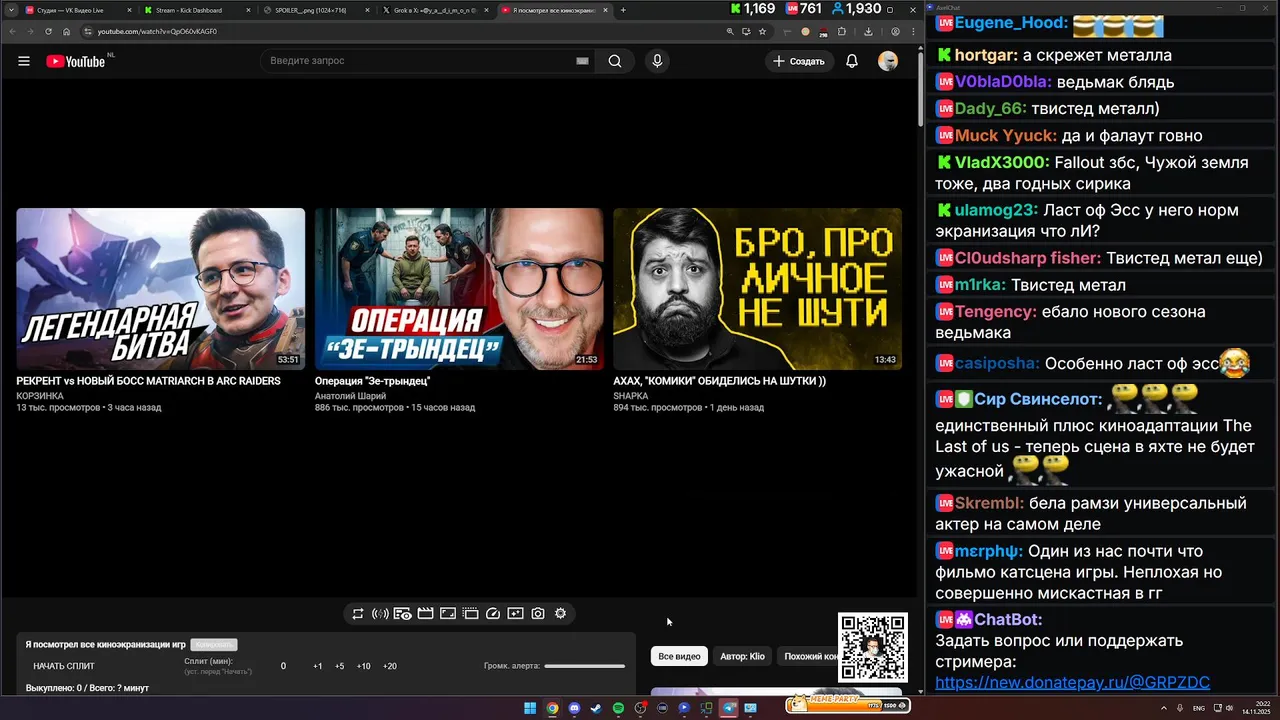Click the Копировать button beside video title
This screenshot has height=720, width=1280.
[213, 645]
